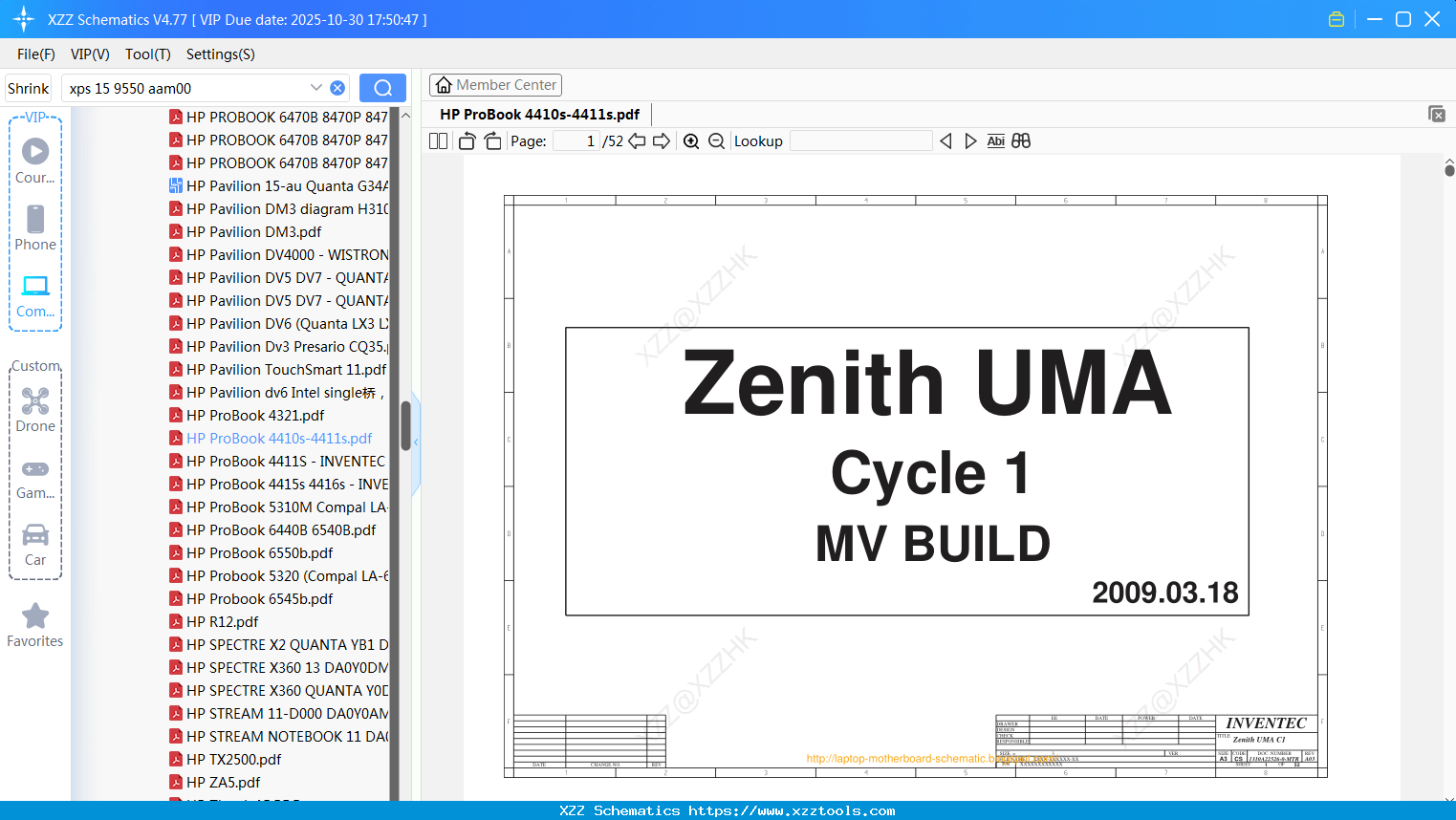Viewport: 1456px width, 820px height.
Task: Open HP ProBook 4415s 4416s file
Action: click(278, 485)
